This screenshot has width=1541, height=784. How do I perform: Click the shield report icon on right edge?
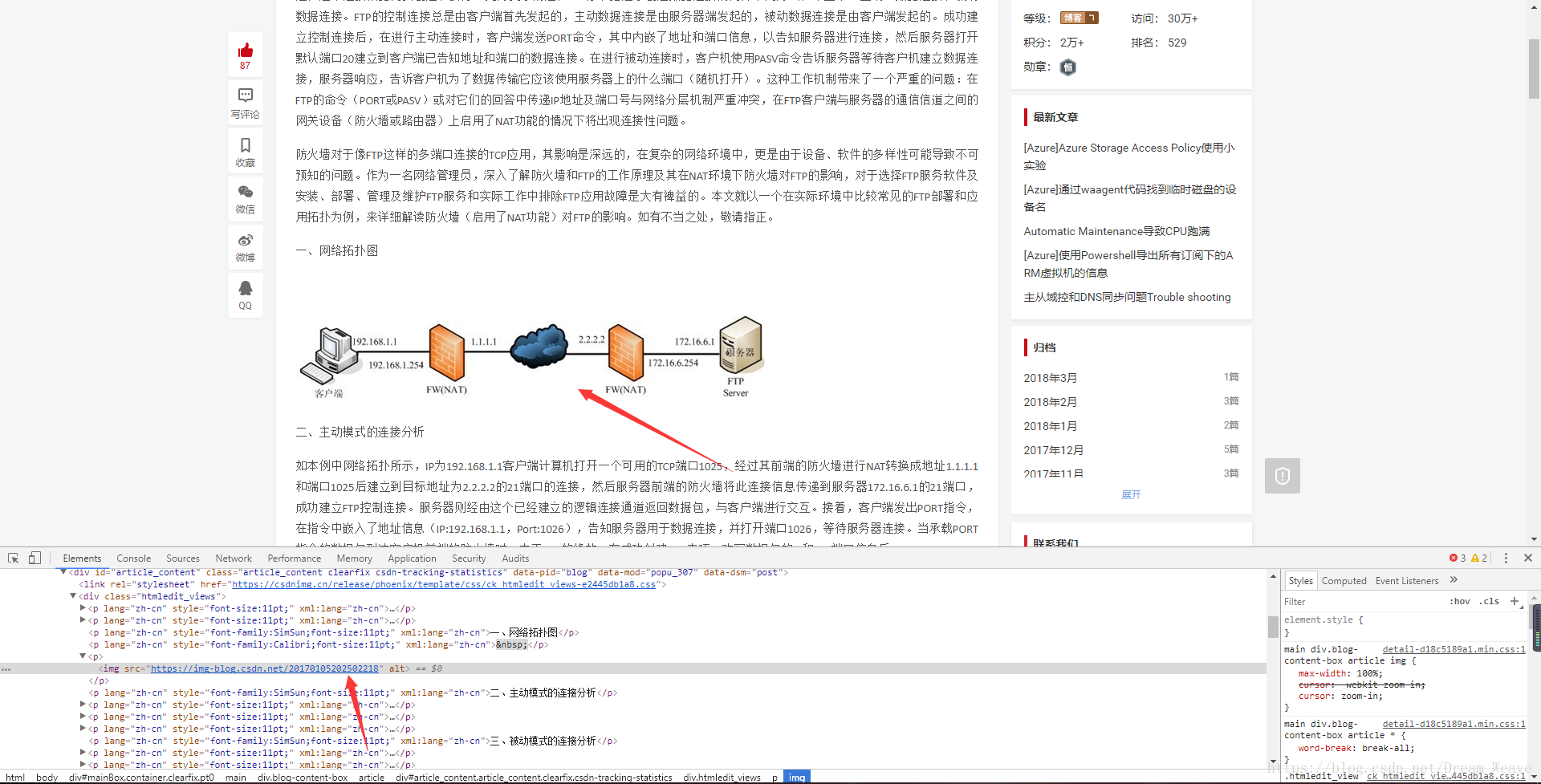click(x=1283, y=476)
